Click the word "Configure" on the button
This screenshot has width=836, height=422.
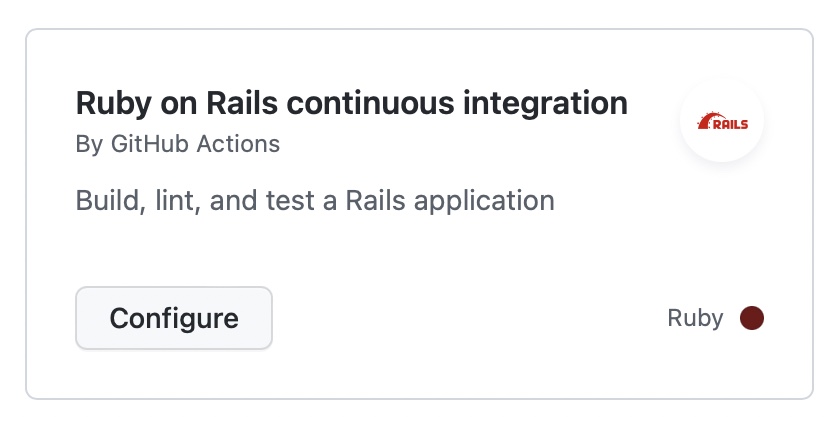(x=174, y=318)
